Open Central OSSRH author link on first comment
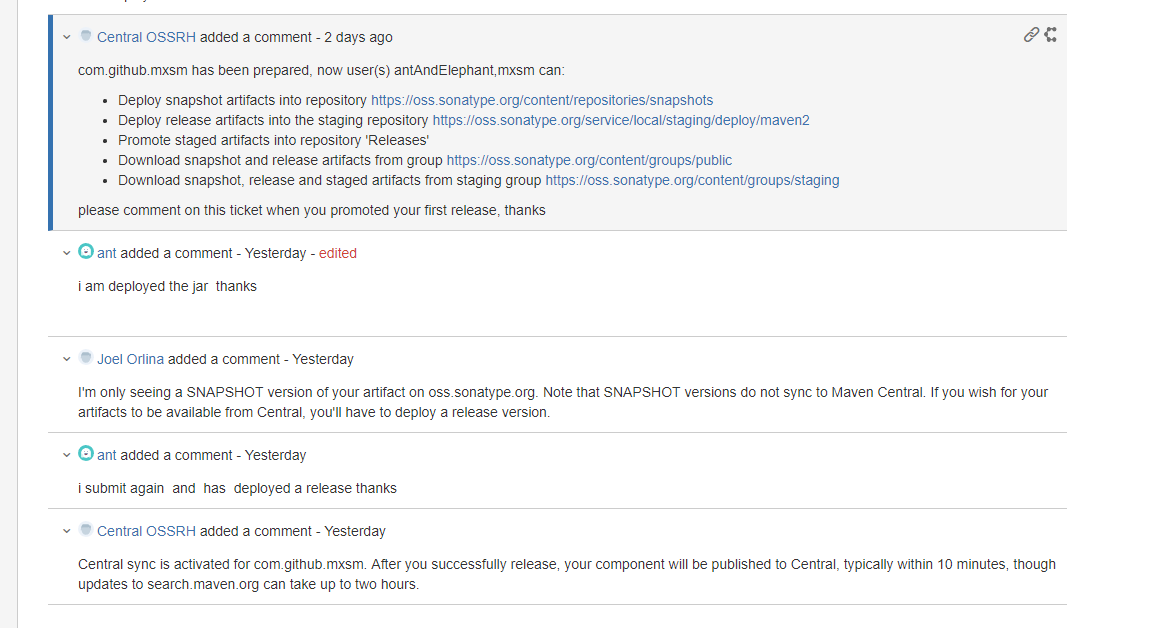The height and width of the screenshot is (628, 1170). [x=146, y=37]
